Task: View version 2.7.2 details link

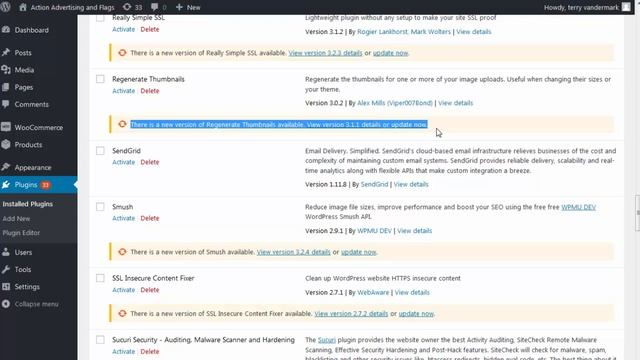Action: [x=351, y=313]
